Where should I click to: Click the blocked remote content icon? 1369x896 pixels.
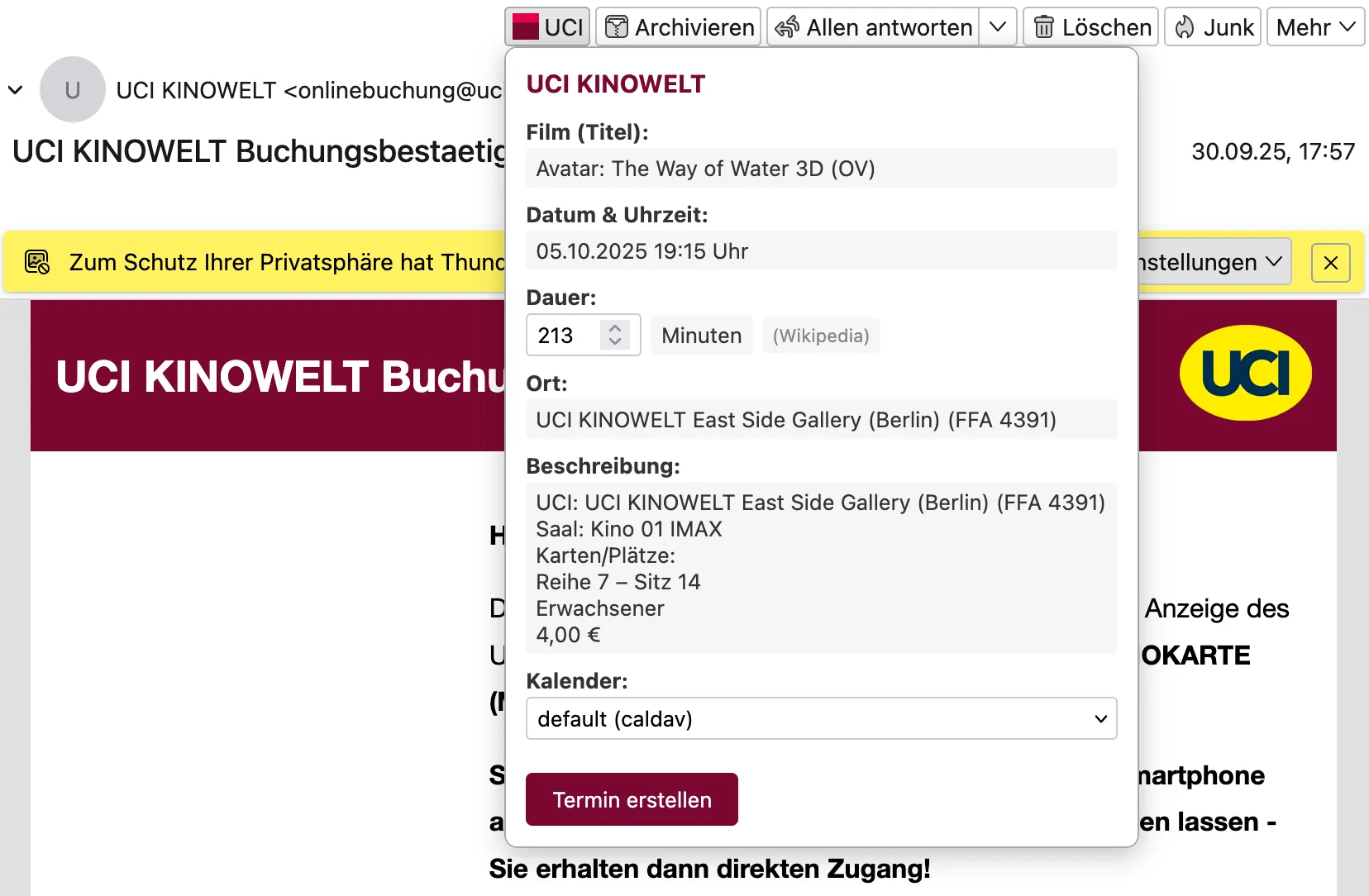click(x=36, y=262)
